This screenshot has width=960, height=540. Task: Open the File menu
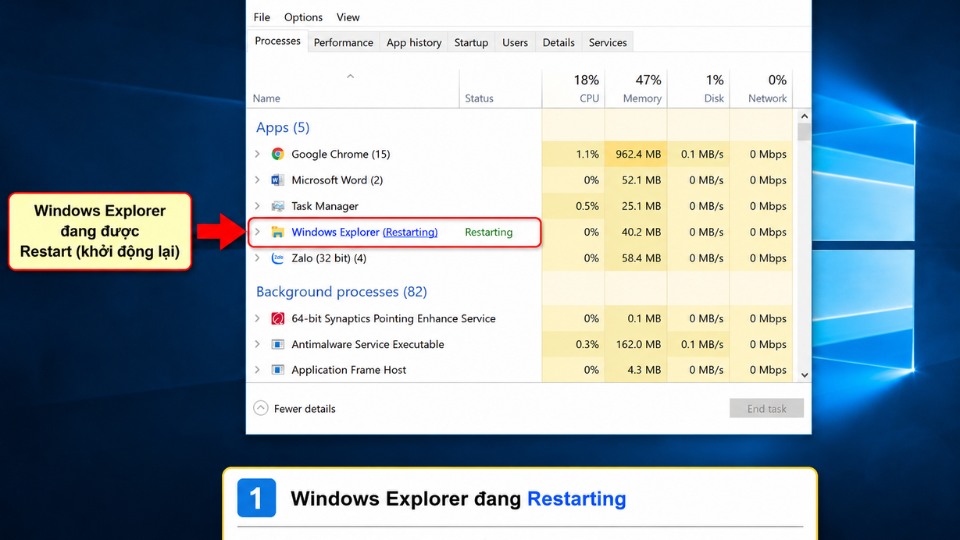(x=261, y=17)
